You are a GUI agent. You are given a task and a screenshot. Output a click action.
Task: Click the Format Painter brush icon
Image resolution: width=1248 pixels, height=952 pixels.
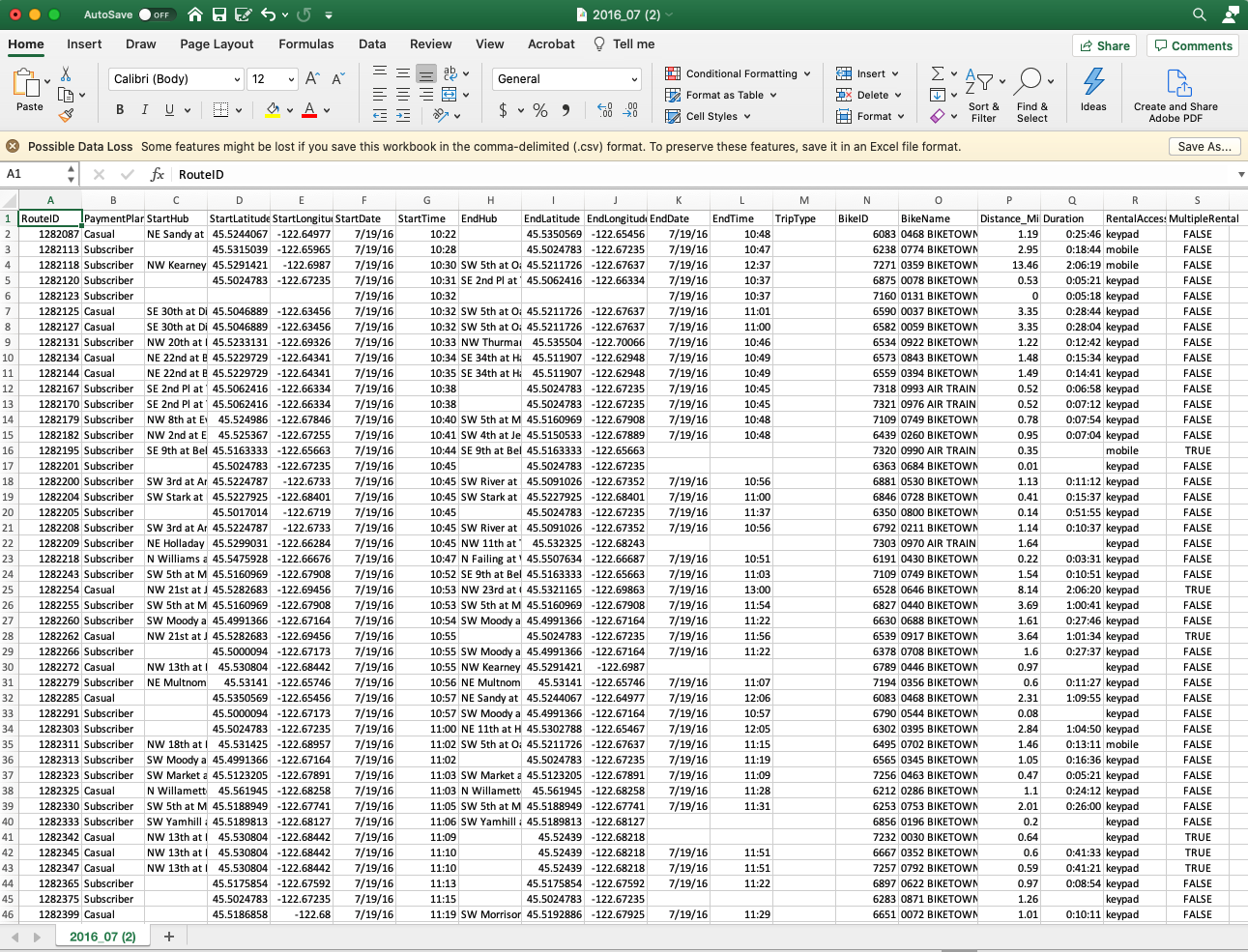point(66,116)
